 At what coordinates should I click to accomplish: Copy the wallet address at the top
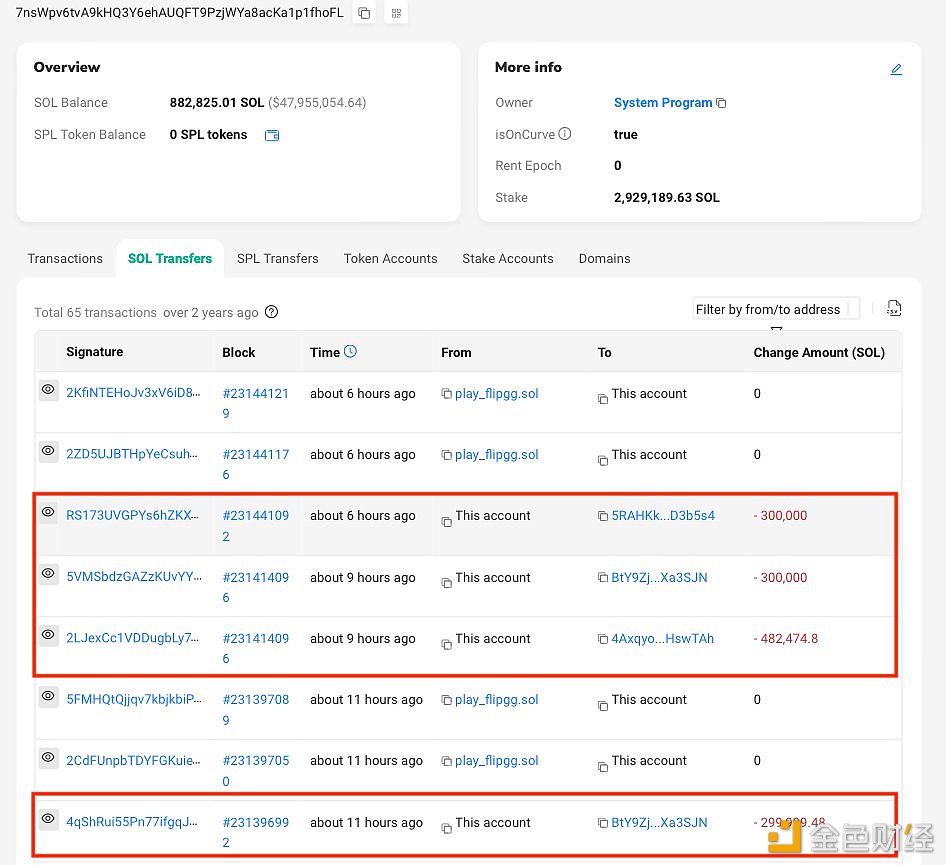click(x=364, y=13)
